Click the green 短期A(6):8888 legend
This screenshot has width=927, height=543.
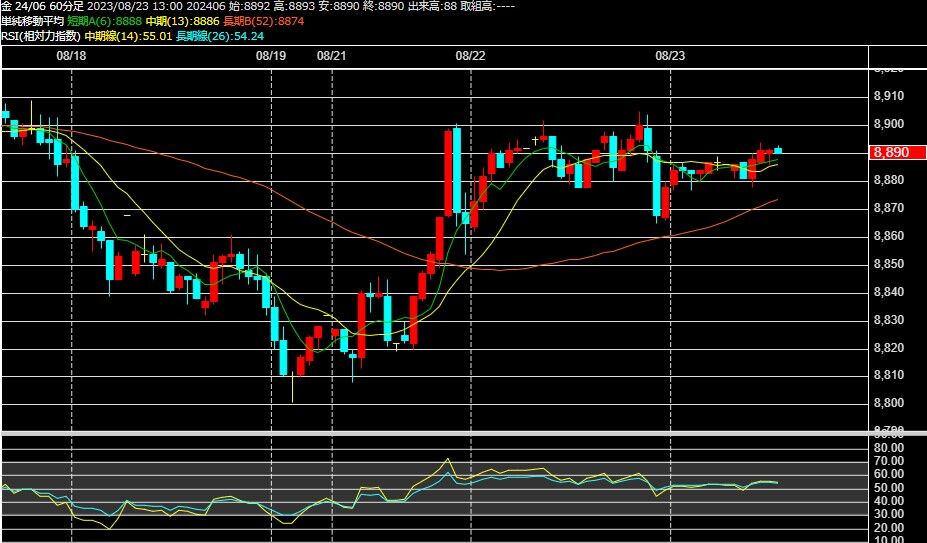click(105, 21)
